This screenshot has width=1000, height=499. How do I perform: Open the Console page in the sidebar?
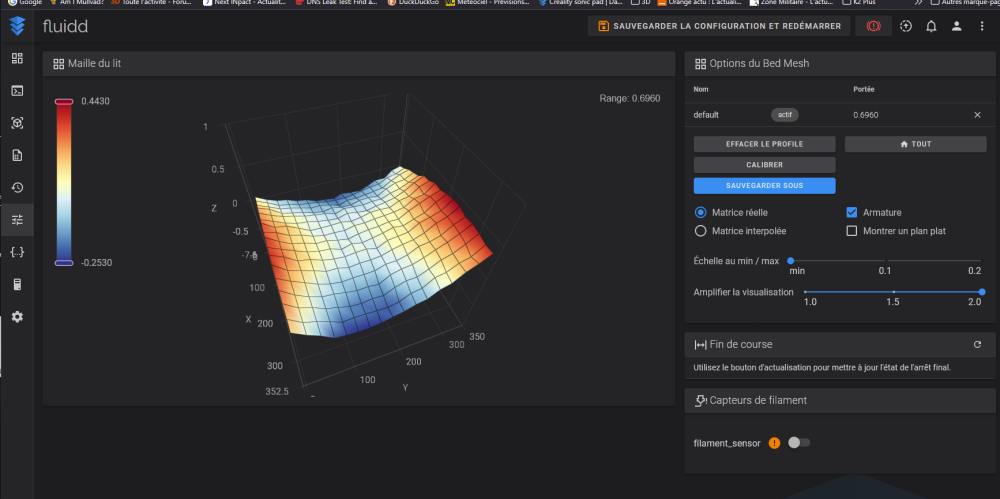pyautogui.click(x=17, y=91)
